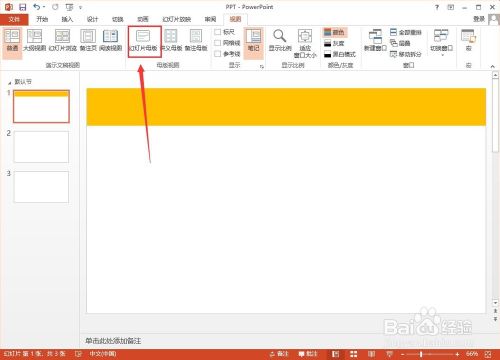The image size is (500, 360).
Task: Click the Redo icon in quick access toolbar
Action: click(x=55, y=7)
